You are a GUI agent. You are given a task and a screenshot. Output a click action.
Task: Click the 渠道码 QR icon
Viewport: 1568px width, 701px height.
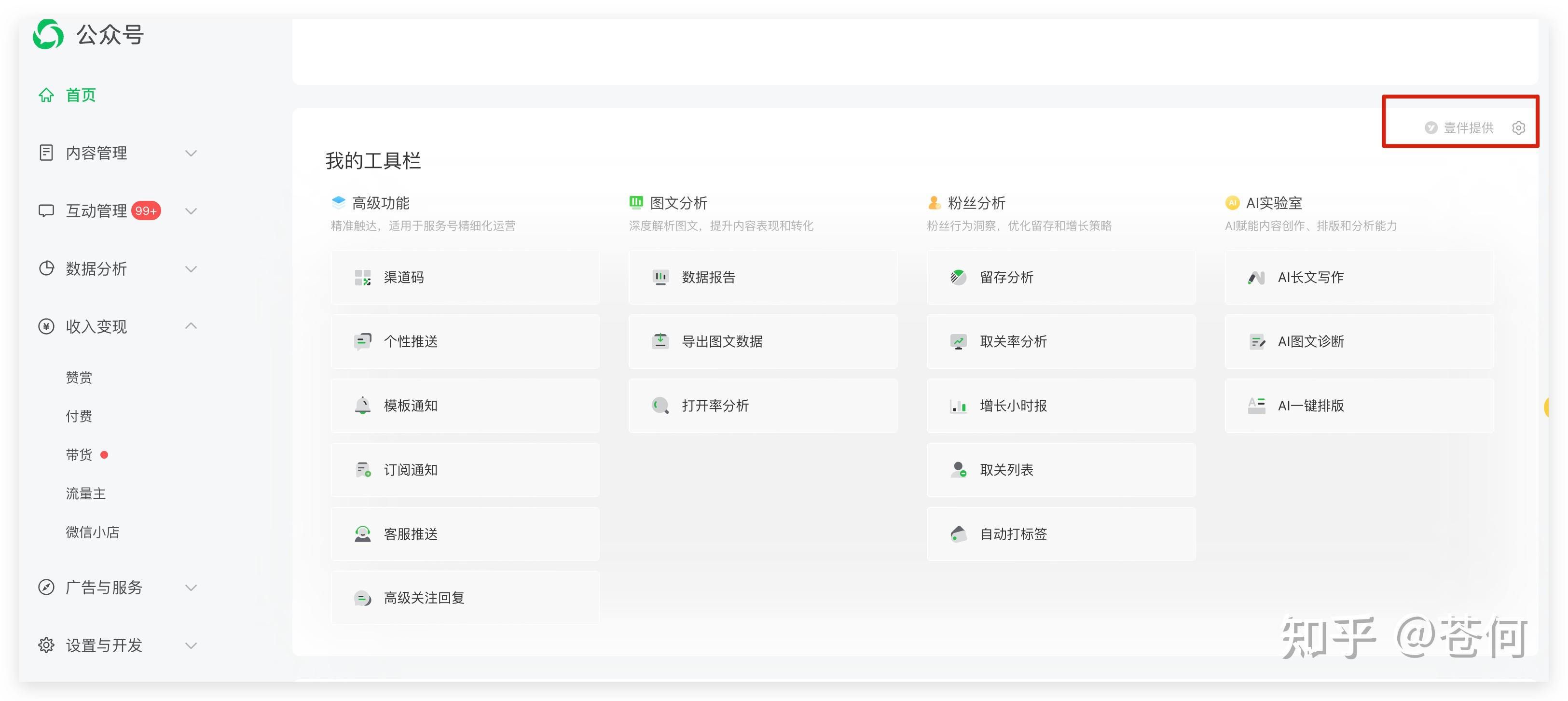click(363, 278)
